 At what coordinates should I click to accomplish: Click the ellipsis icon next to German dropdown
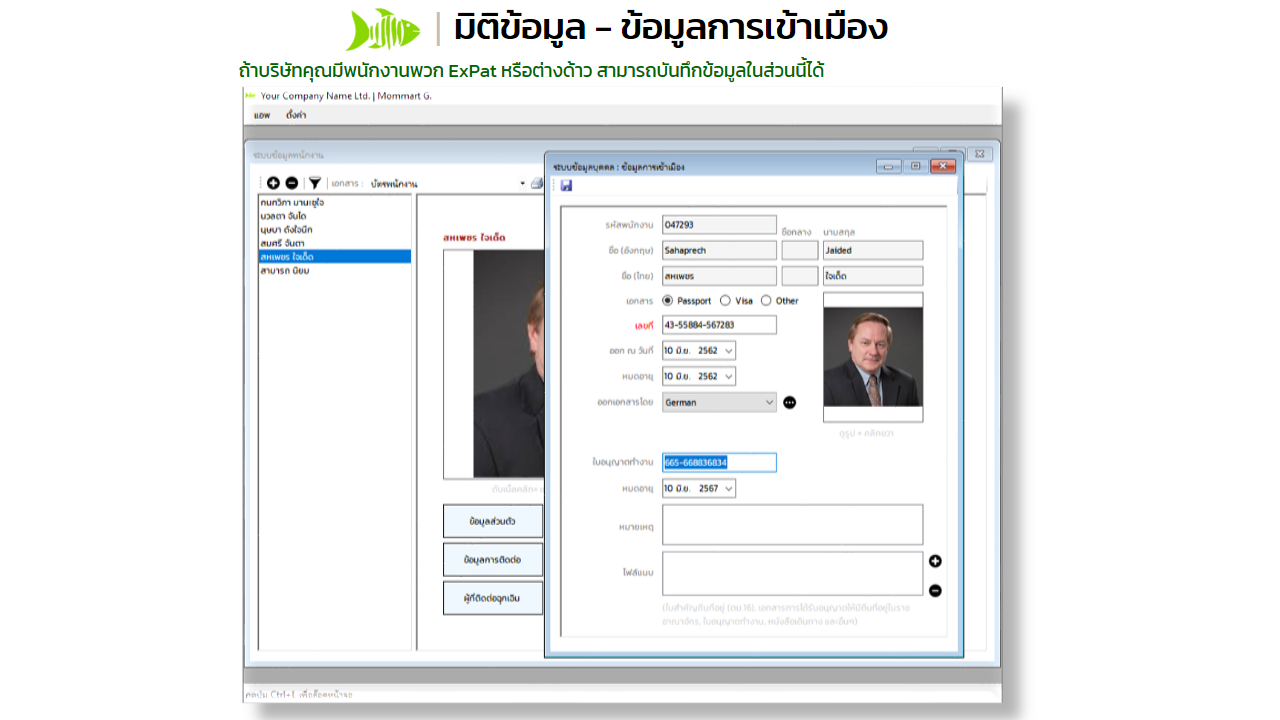(x=790, y=402)
